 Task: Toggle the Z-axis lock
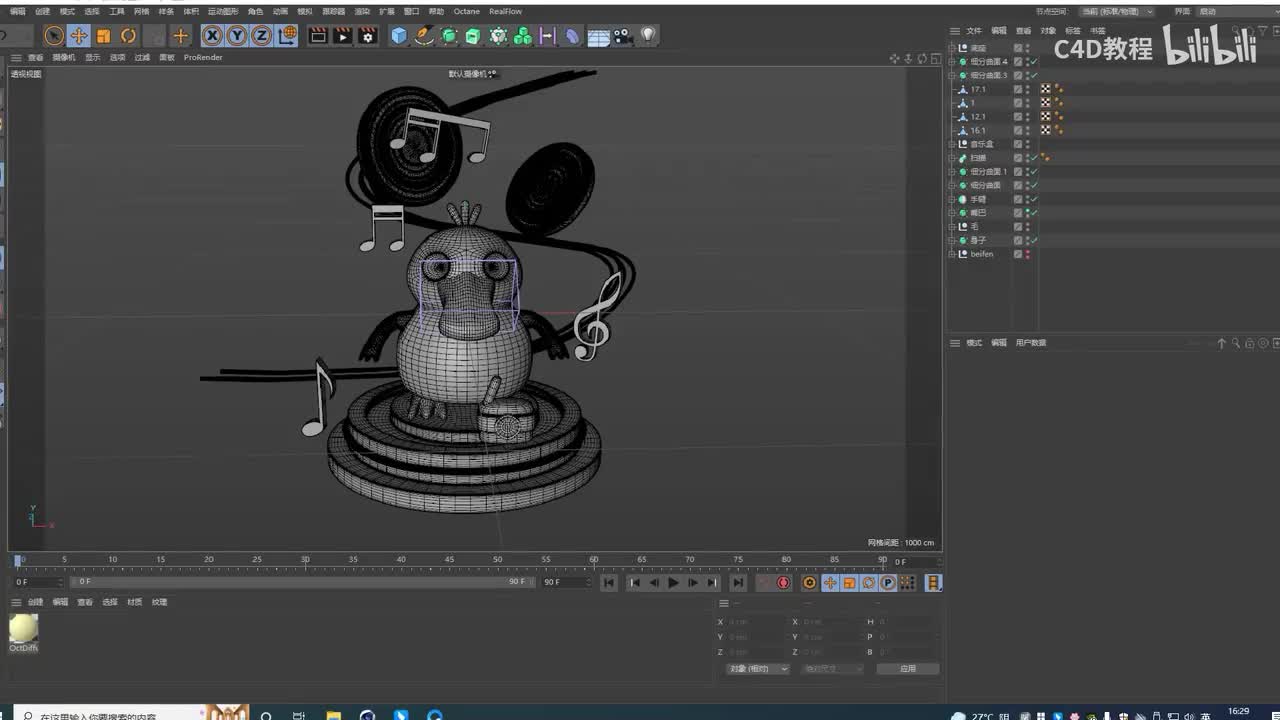[x=261, y=36]
